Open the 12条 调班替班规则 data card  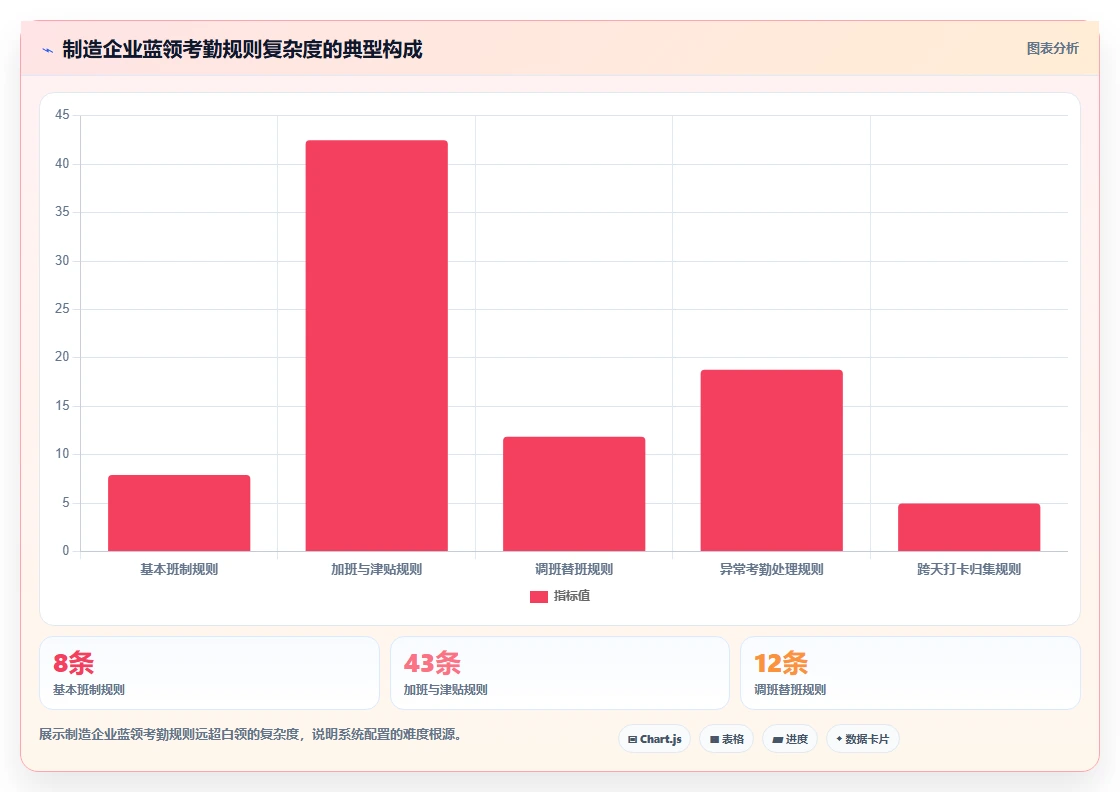coord(910,673)
